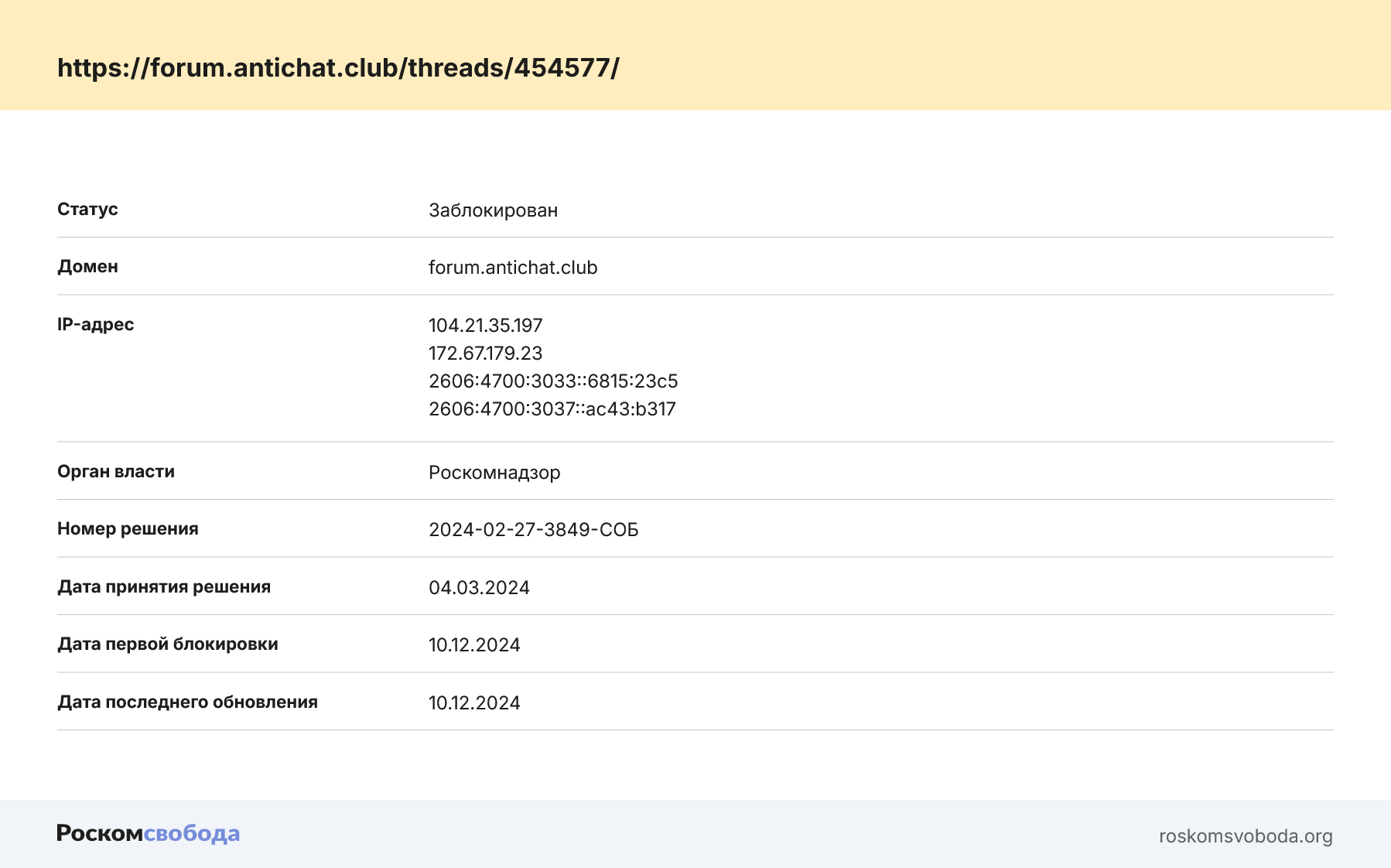Screen dimensions: 1391x868
Task: Select the status value Заблокирован
Action: [493, 210]
